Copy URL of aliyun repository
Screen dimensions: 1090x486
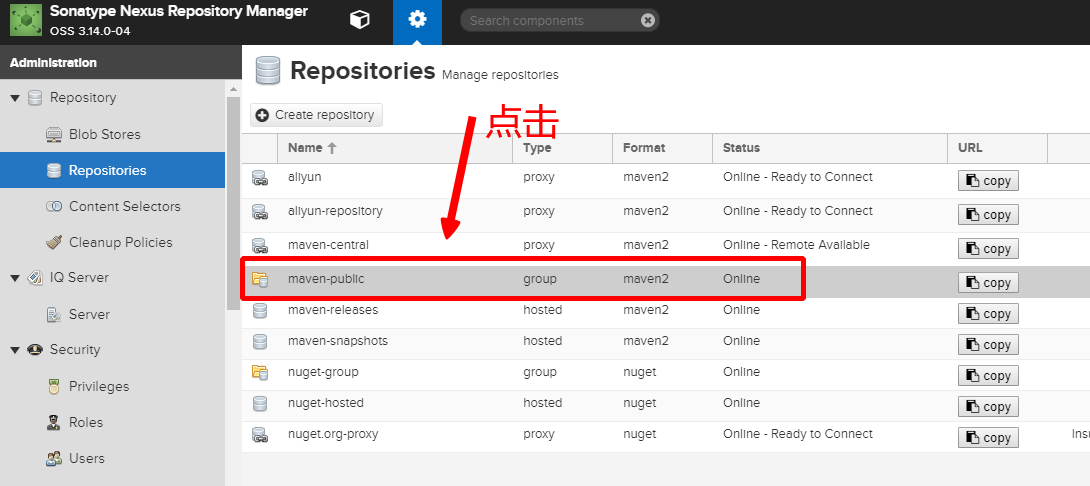989,181
